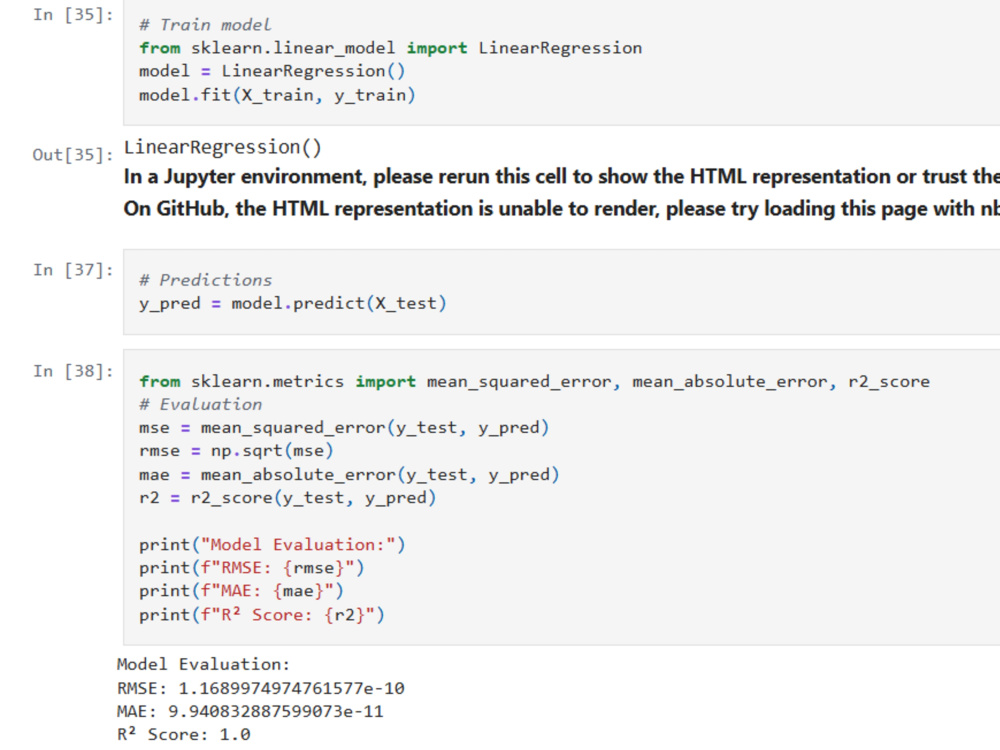Click the print("Model Evaluation:") line
The width and height of the screenshot is (1000, 750).
pos(272,545)
